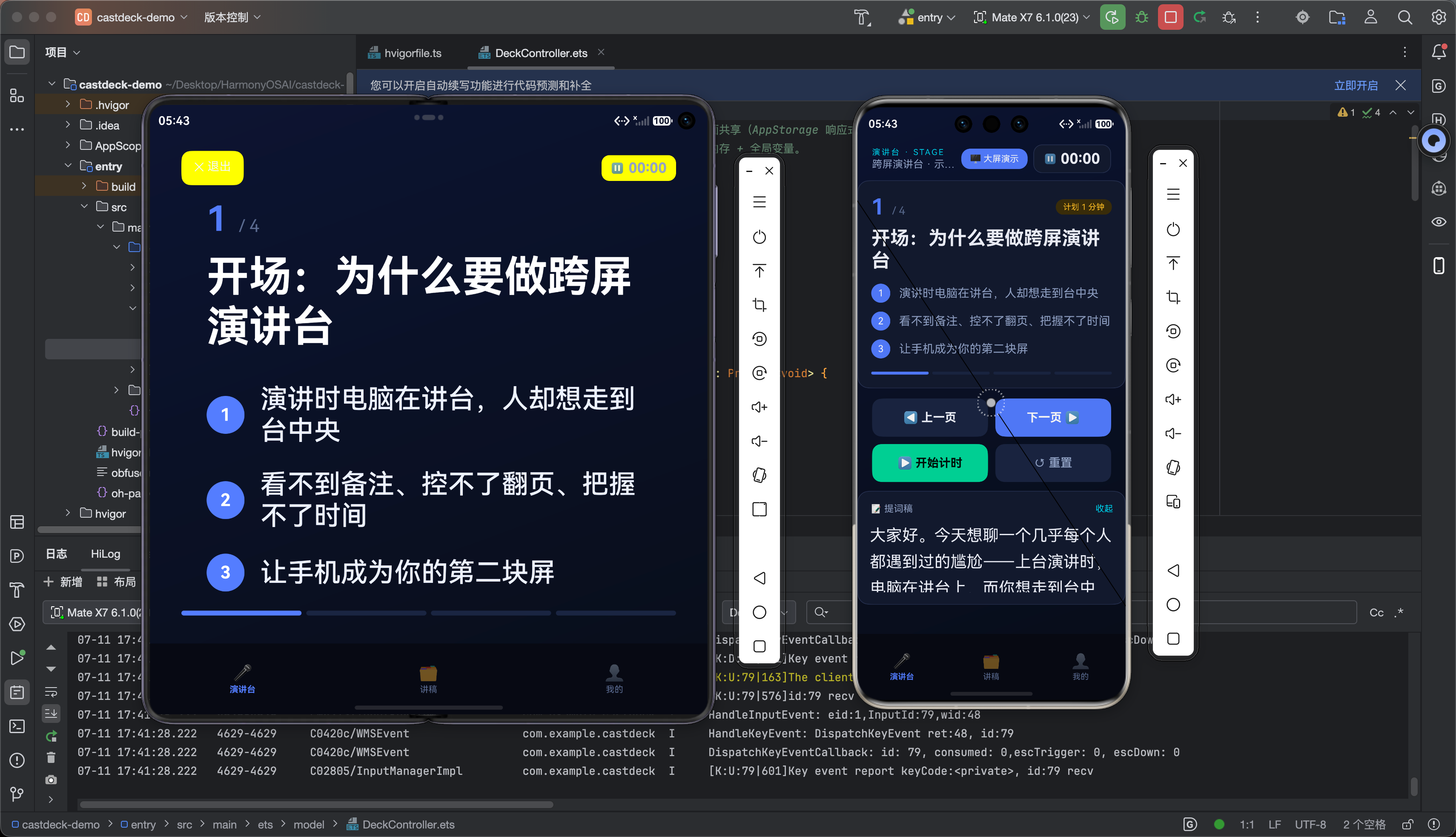Click 立即开启 link in banner
Image resolution: width=1456 pixels, height=837 pixels.
pos(1356,85)
